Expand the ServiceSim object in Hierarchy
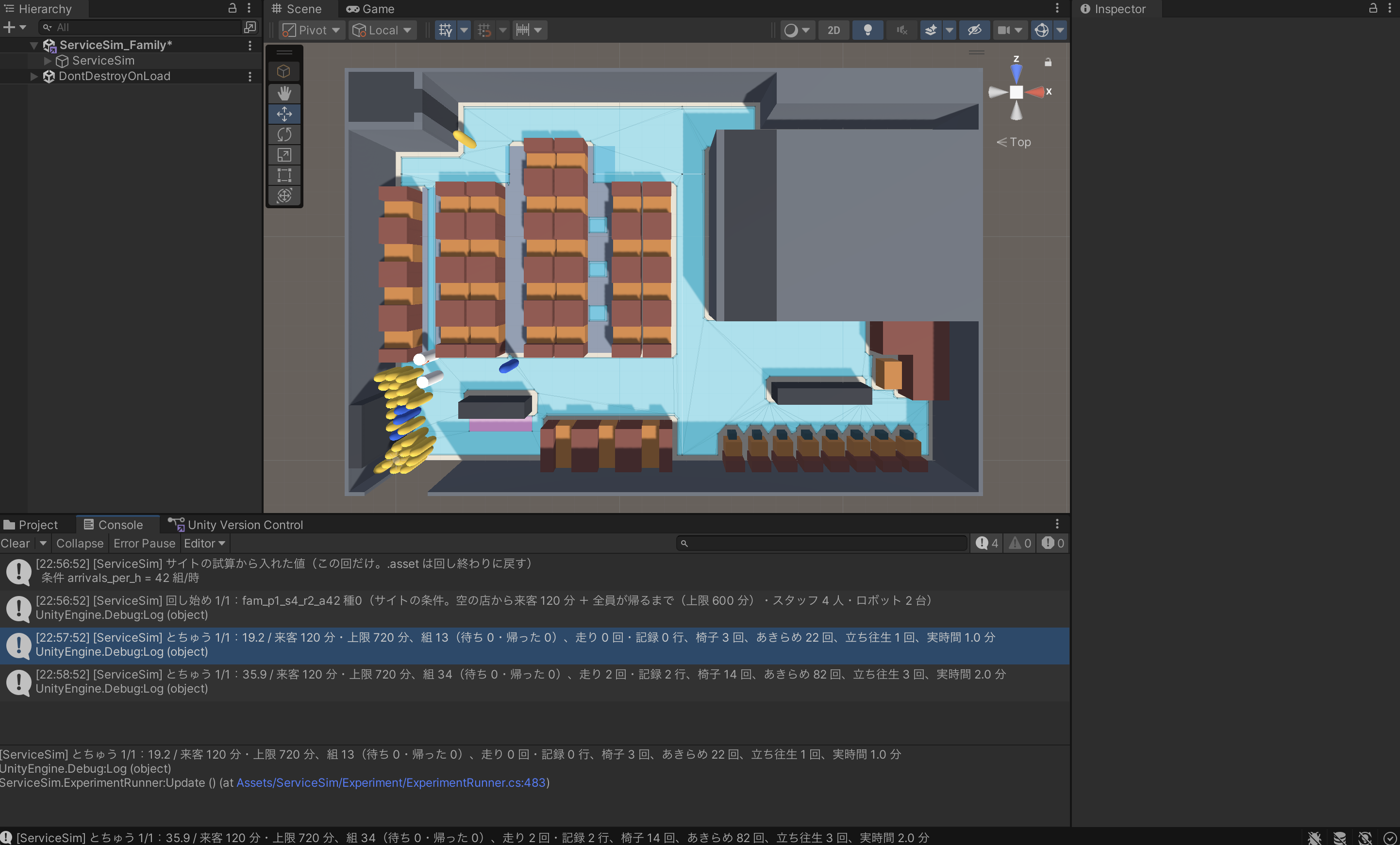 (48, 61)
